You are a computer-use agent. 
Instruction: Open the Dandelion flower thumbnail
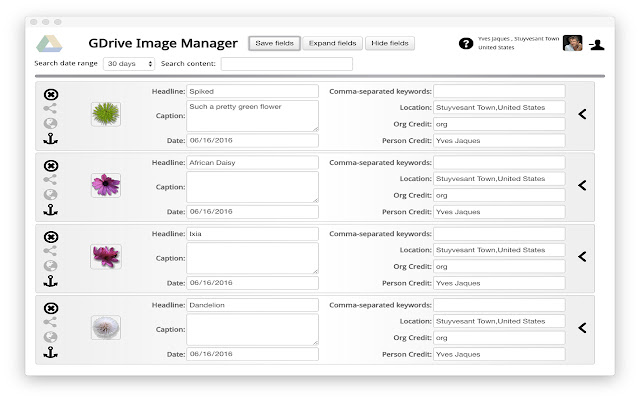(106, 327)
